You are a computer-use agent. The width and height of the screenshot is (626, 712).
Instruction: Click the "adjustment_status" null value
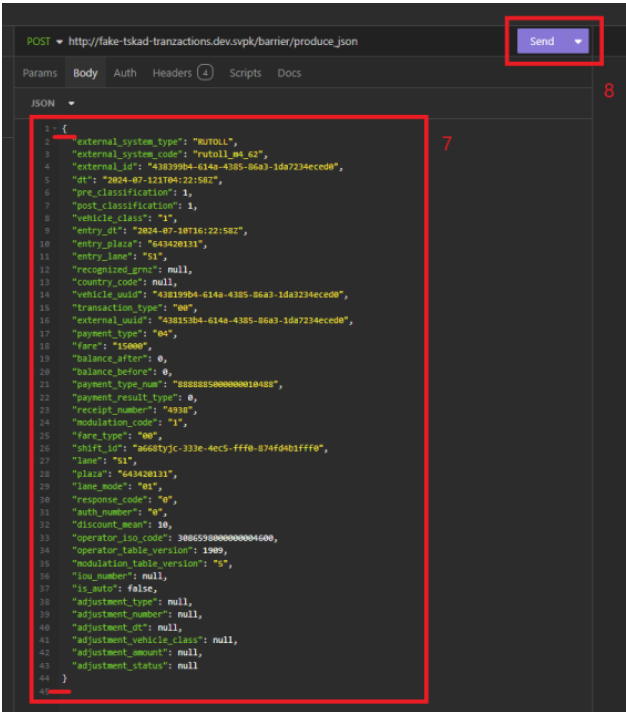click(x=186, y=665)
